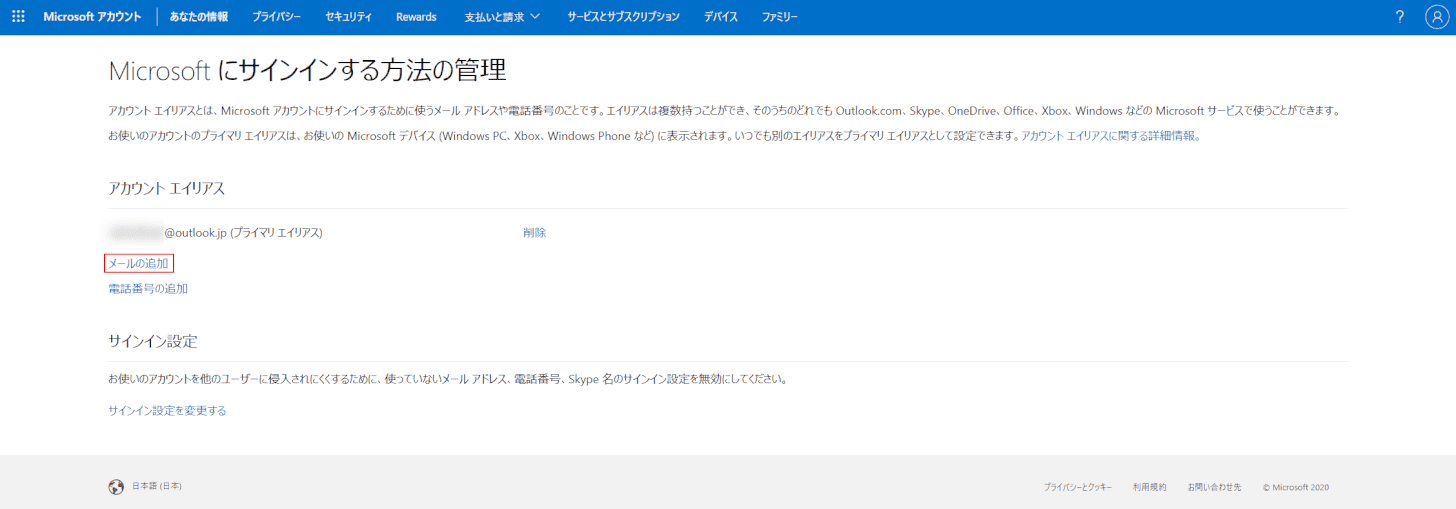The height and width of the screenshot is (509, 1456).
Task: Open お問い合わせ先 footer link
Action: click(1214, 487)
